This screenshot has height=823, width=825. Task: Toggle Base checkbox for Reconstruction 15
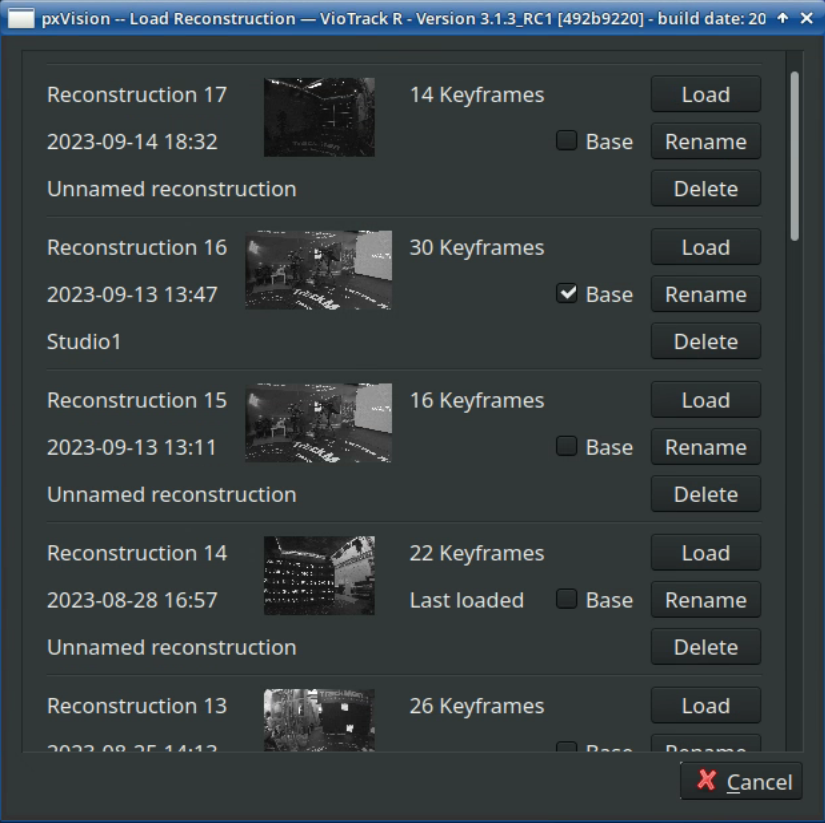[567, 447]
